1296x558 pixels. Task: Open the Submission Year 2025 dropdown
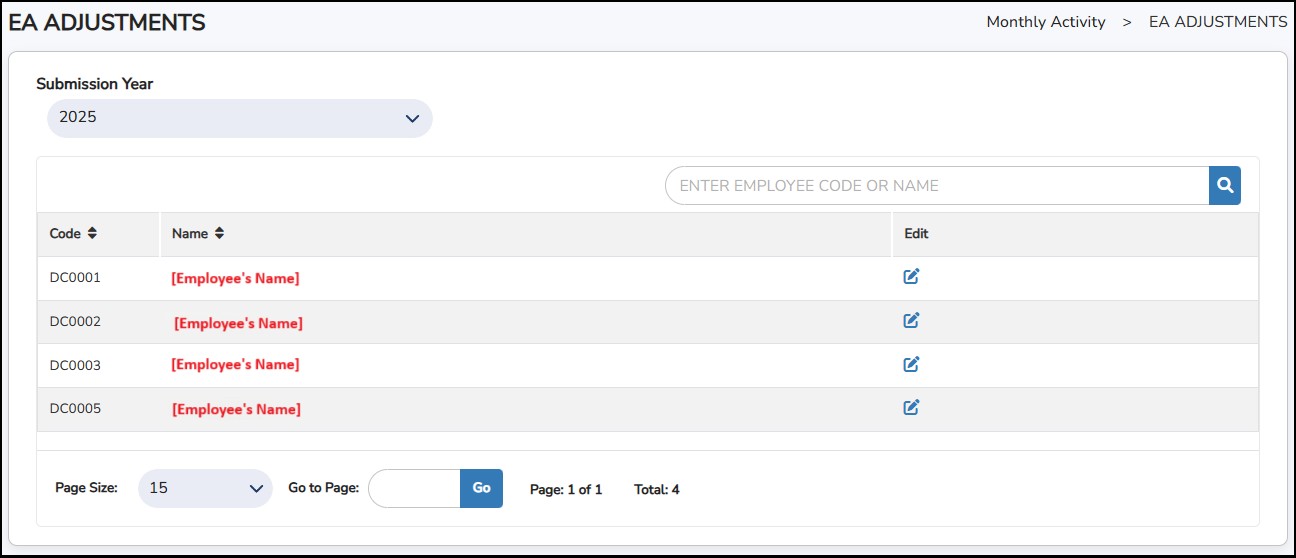(x=239, y=118)
